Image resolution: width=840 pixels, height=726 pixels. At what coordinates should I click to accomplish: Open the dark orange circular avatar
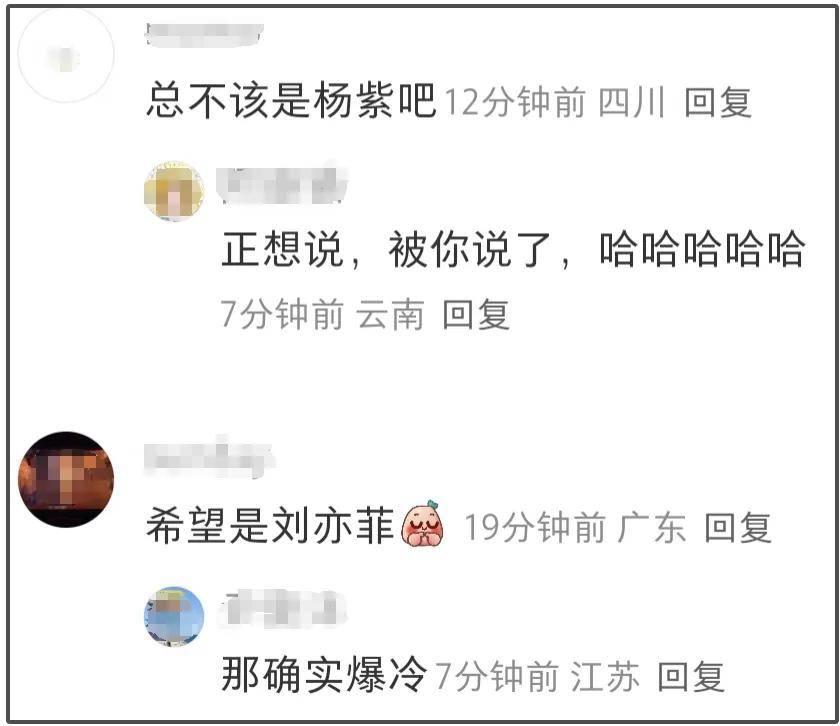[x=66, y=478]
